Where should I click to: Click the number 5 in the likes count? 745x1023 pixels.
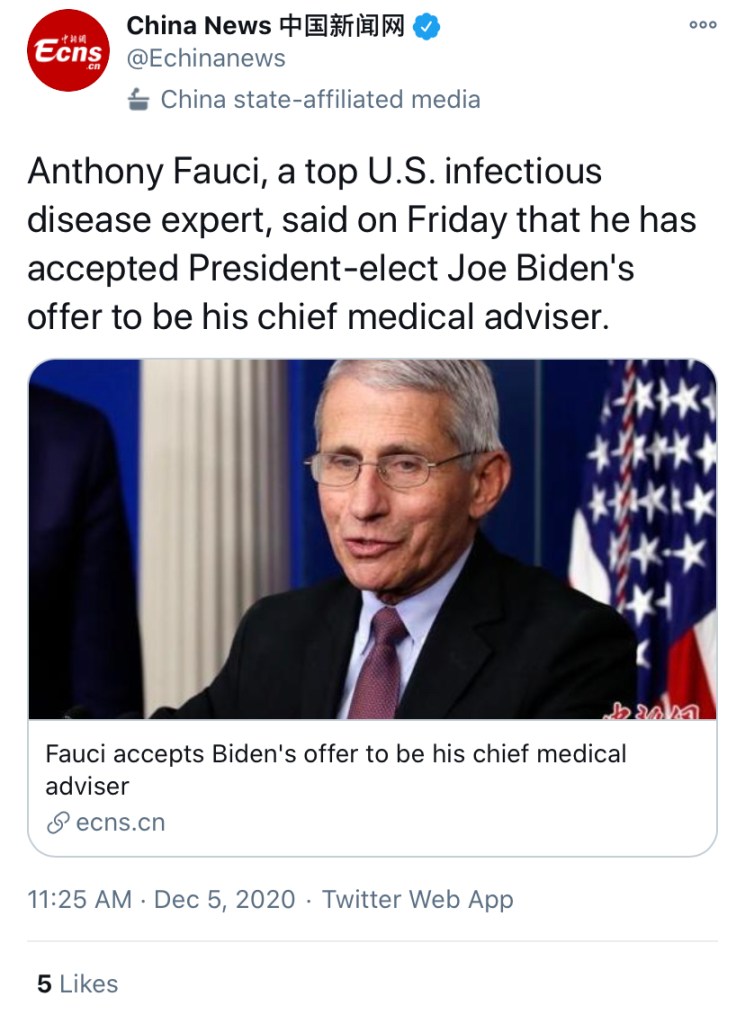click(x=44, y=984)
